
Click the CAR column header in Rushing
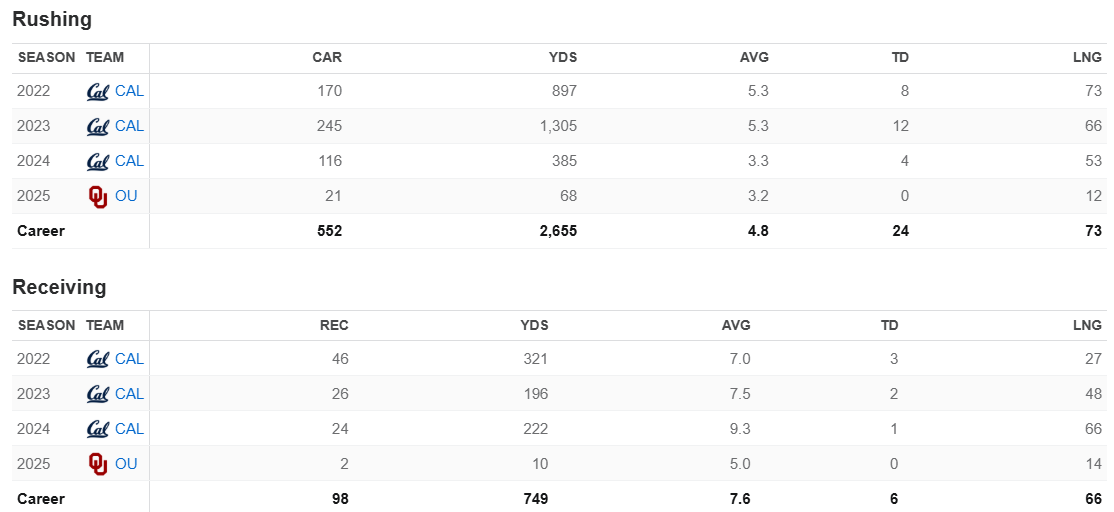pos(327,57)
